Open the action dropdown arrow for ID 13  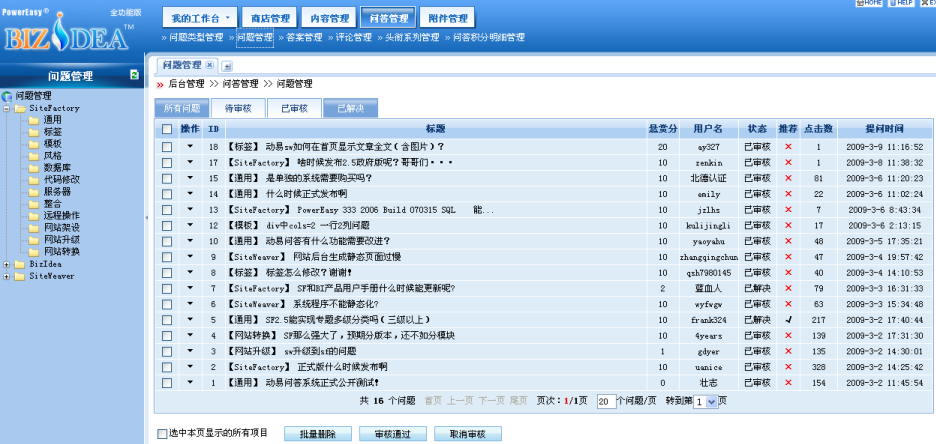190,210
